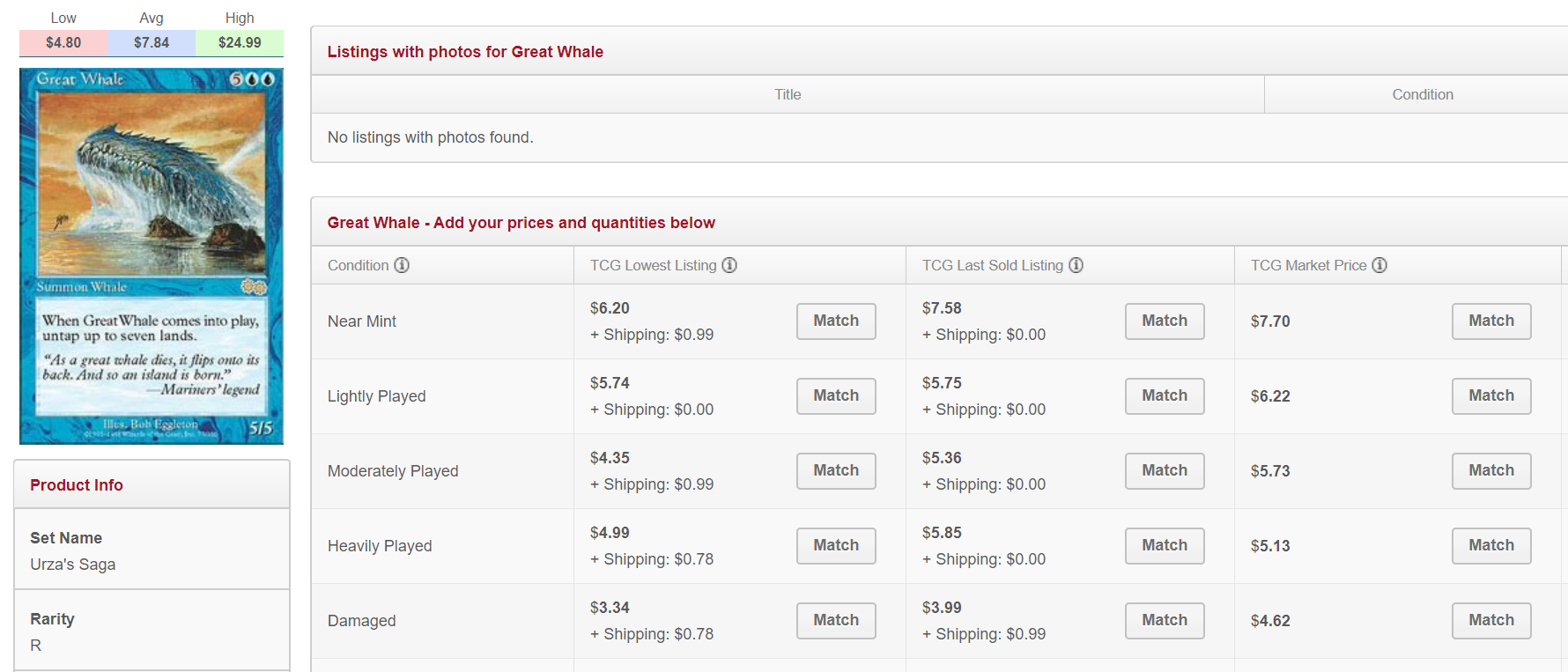Click info icon beside Condition header

coord(402,265)
